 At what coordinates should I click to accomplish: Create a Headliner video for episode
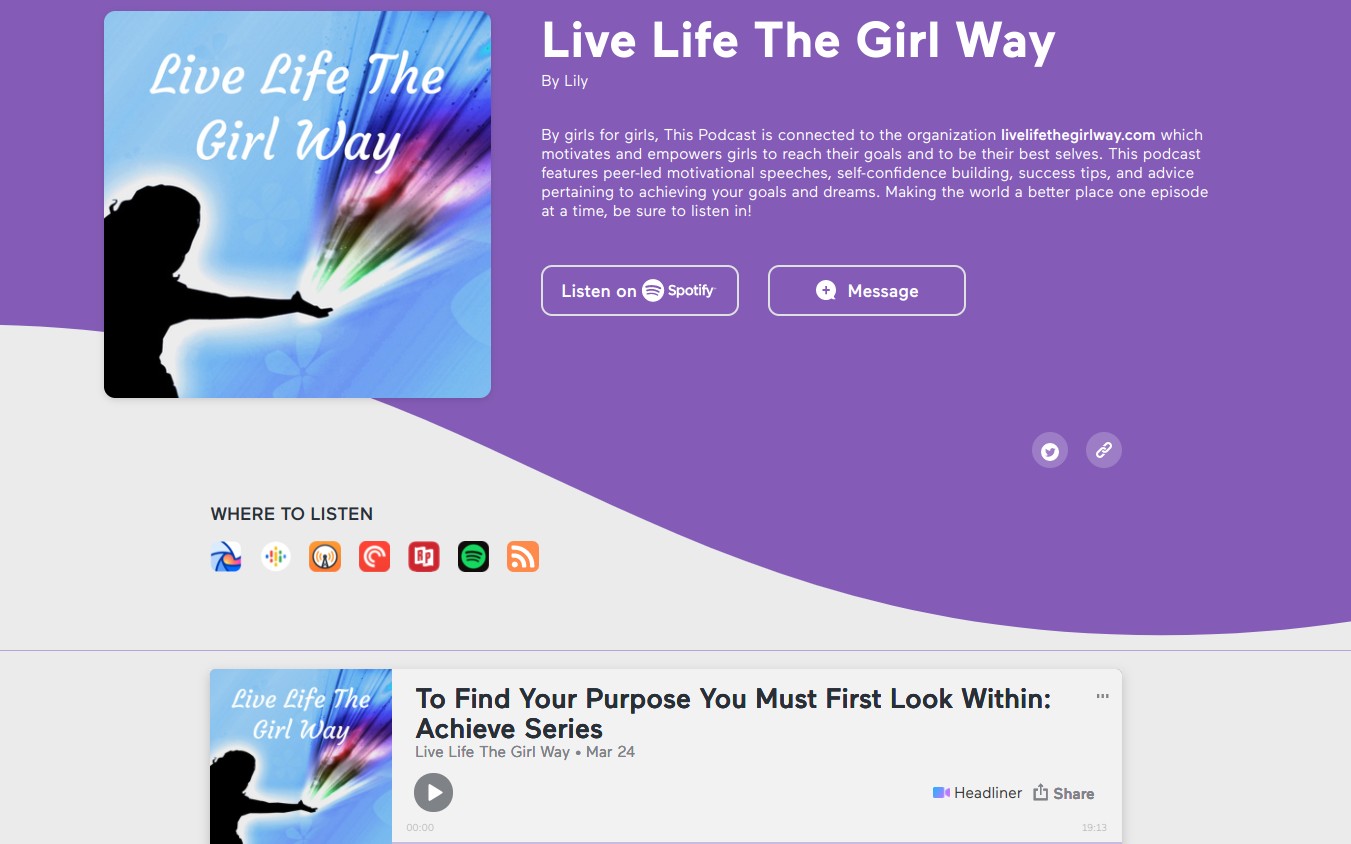978,793
